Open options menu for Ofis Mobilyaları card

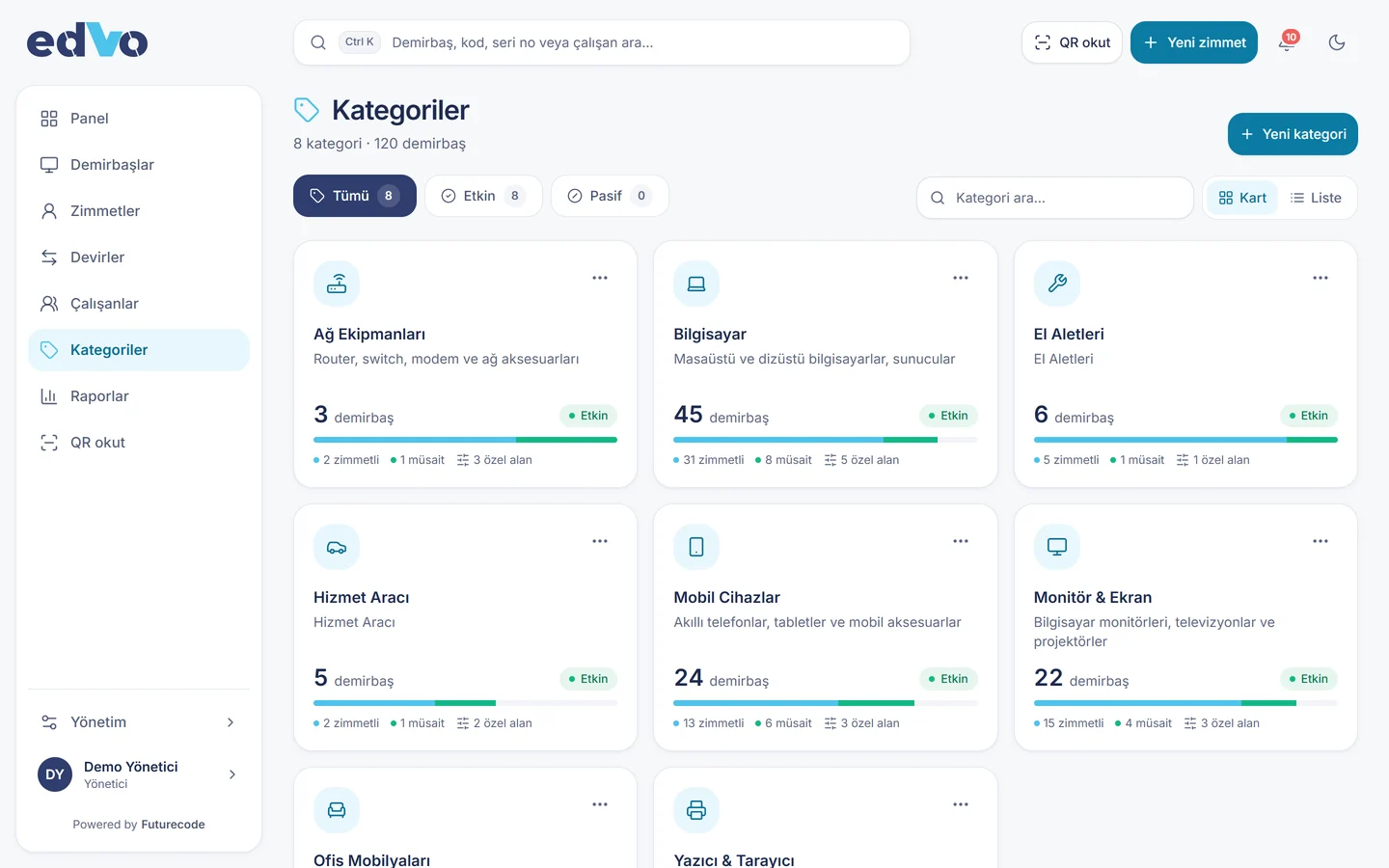point(600,804)
